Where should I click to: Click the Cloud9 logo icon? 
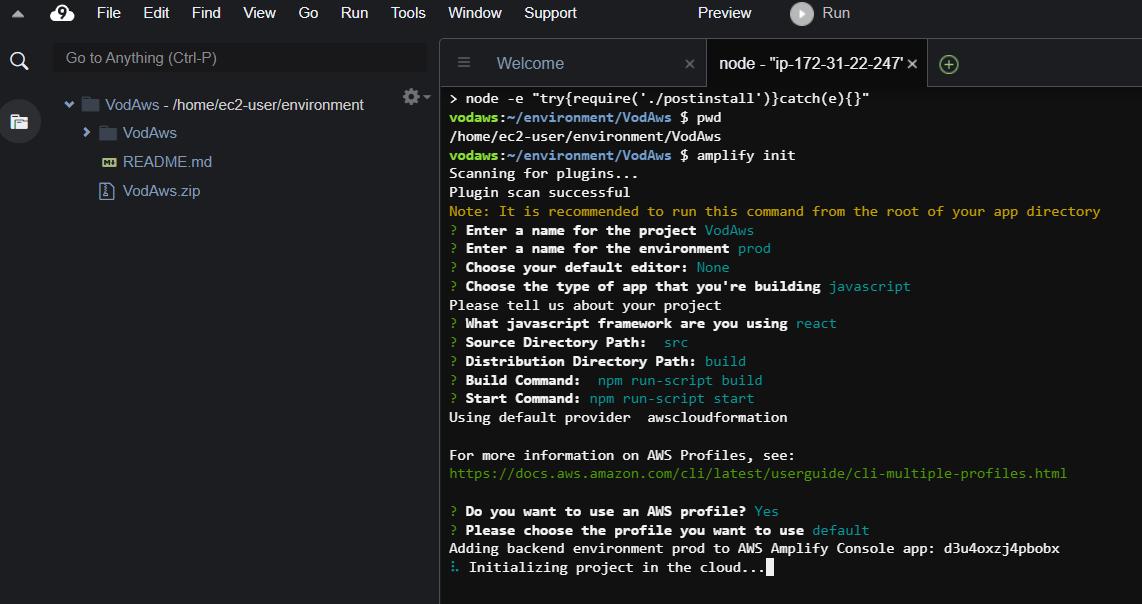pos(63,13)
